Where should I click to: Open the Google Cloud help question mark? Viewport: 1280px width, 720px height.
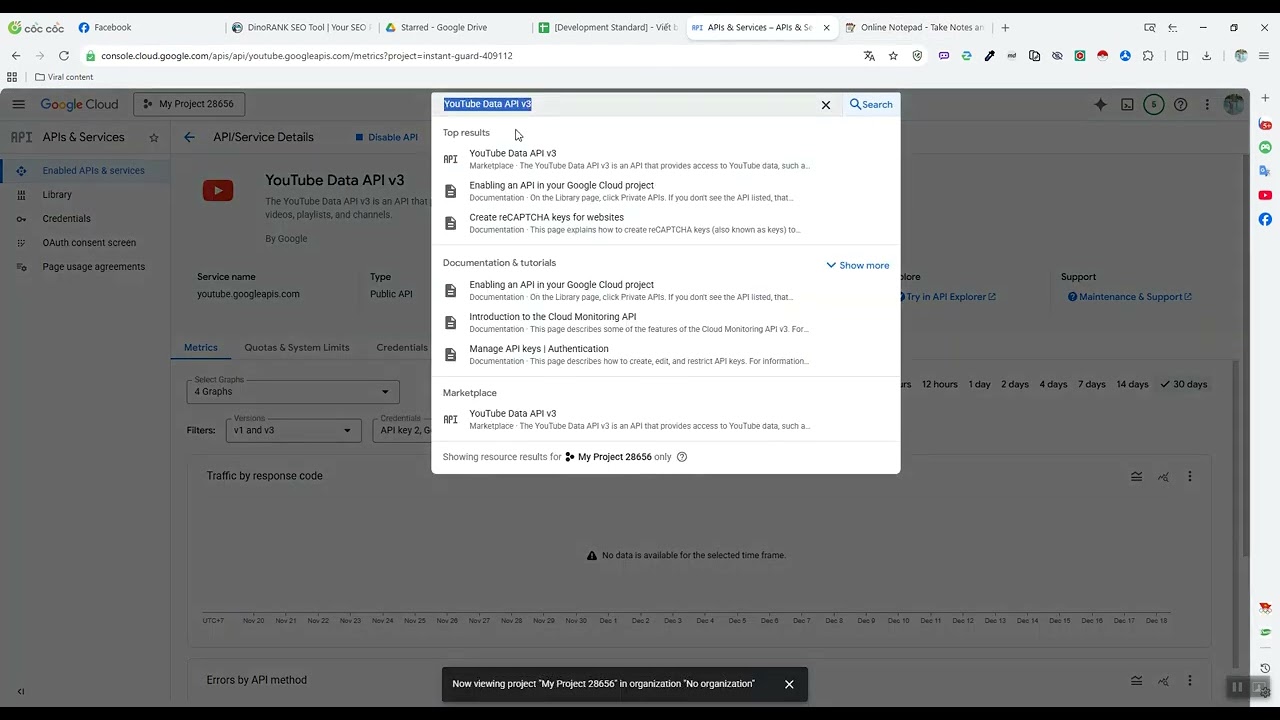point(1180,104)
